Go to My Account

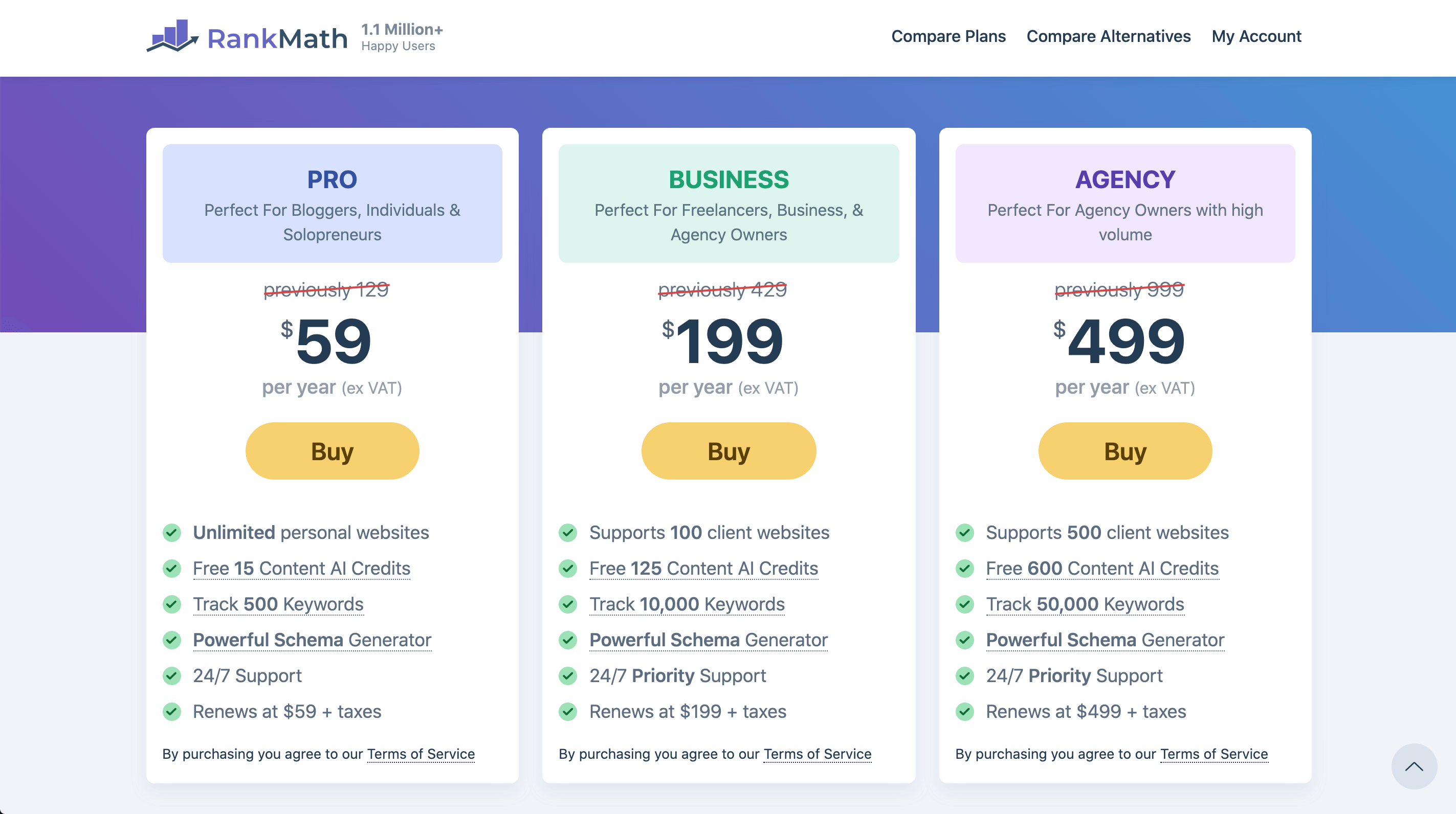tap(1256, 36)
